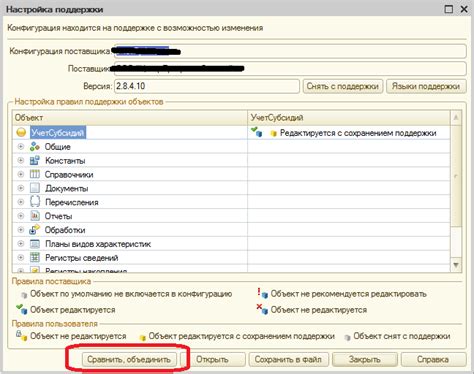Click the Поставщик field

coord(290,69)
